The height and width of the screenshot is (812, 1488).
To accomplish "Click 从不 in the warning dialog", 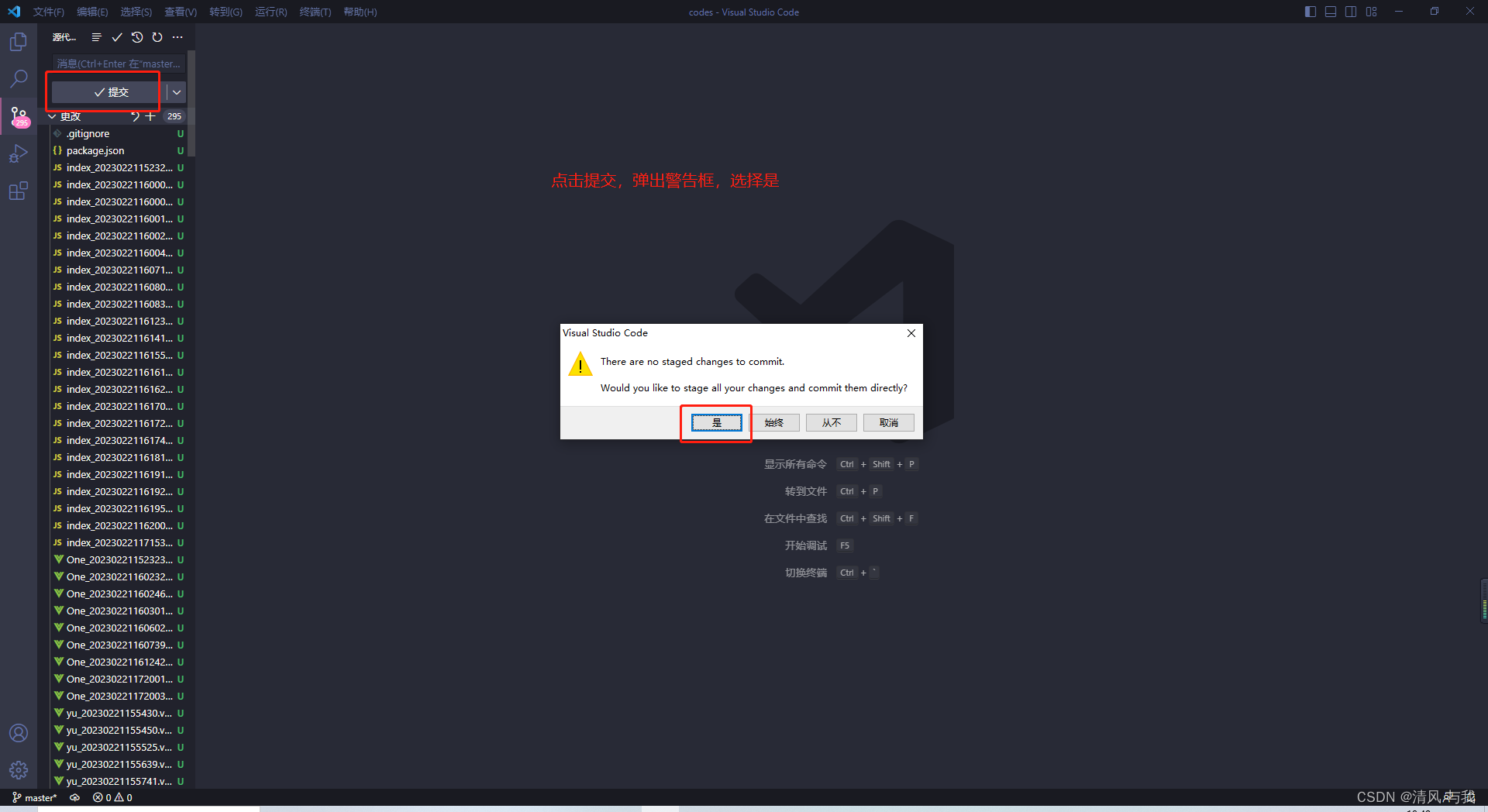I will (x=831, y=422).
